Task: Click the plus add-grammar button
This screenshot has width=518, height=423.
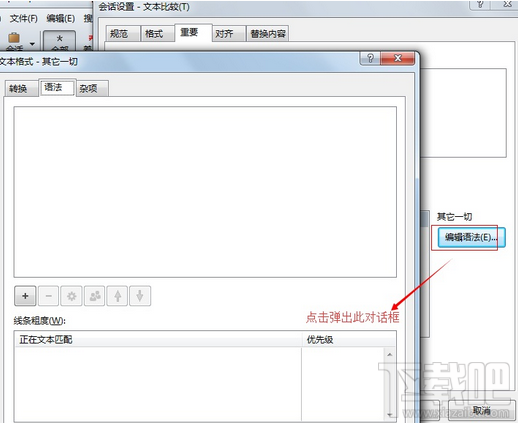Action: point(25,296)
